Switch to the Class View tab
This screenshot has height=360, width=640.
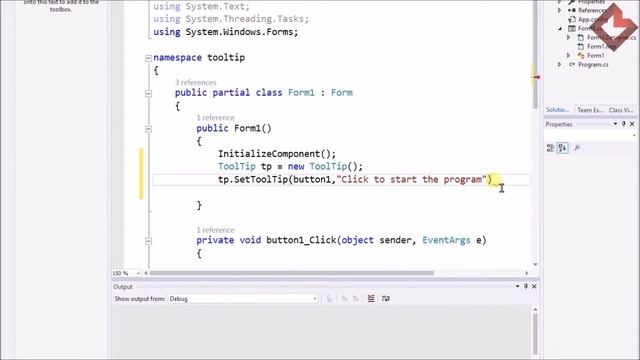coord(621,110)
